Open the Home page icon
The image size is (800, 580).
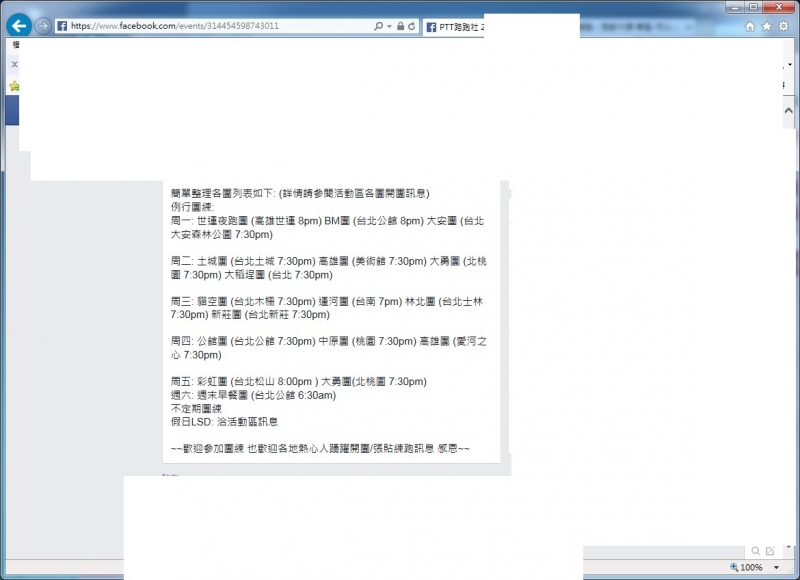coord(750,27)
